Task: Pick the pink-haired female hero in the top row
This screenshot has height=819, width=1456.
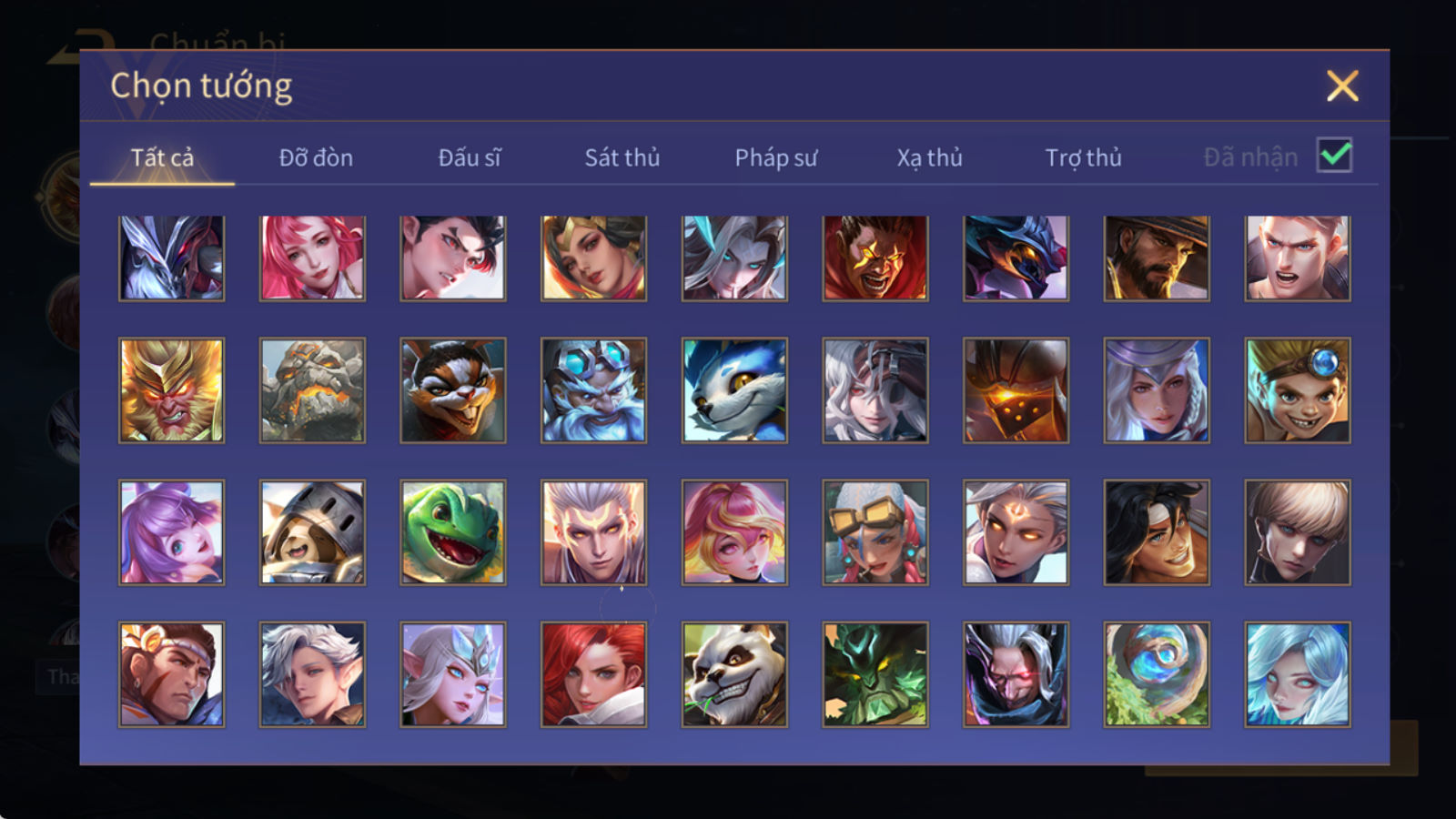Action: 312,258
